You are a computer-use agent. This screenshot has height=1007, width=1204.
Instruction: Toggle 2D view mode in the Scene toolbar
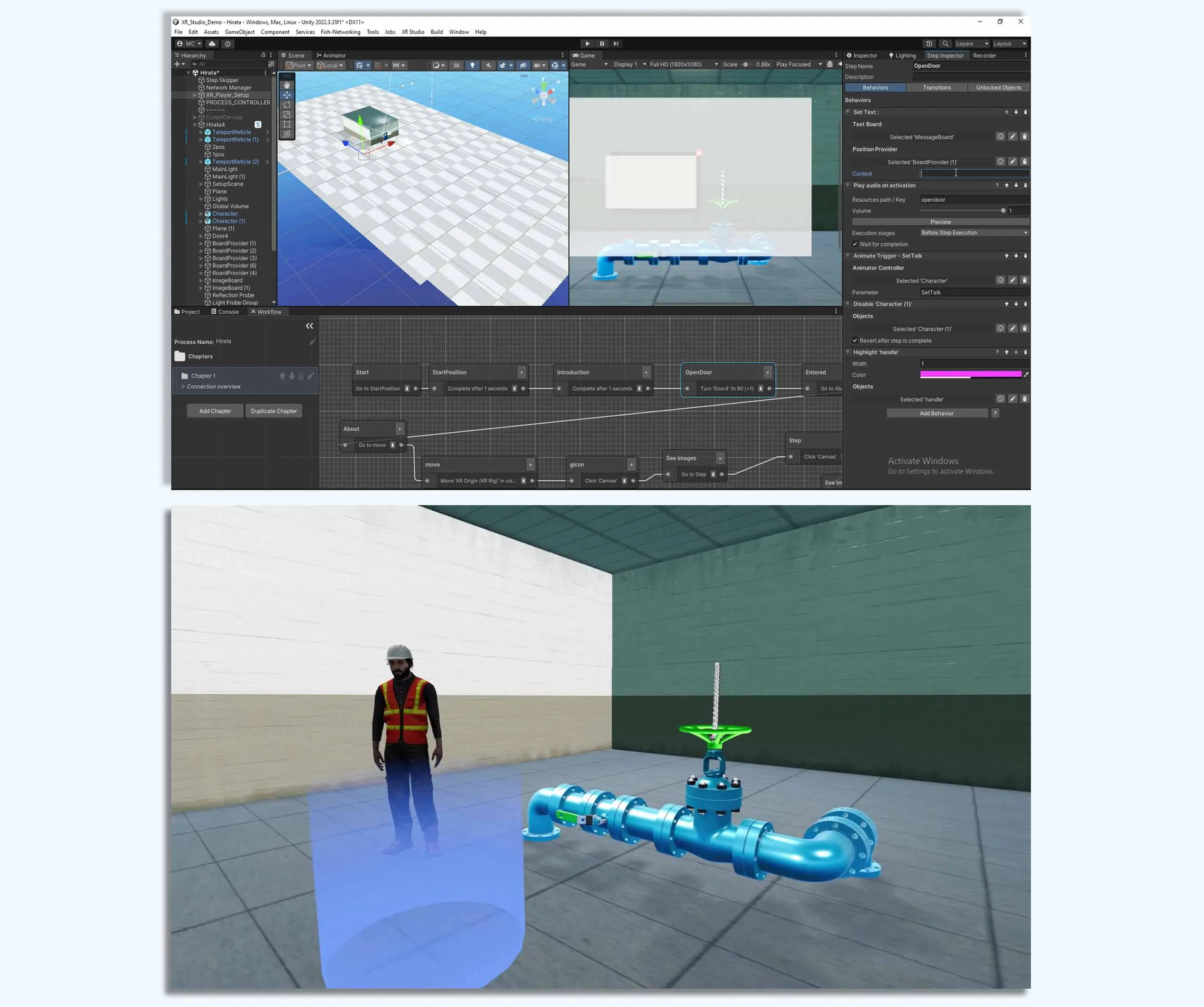pos(456,65)
